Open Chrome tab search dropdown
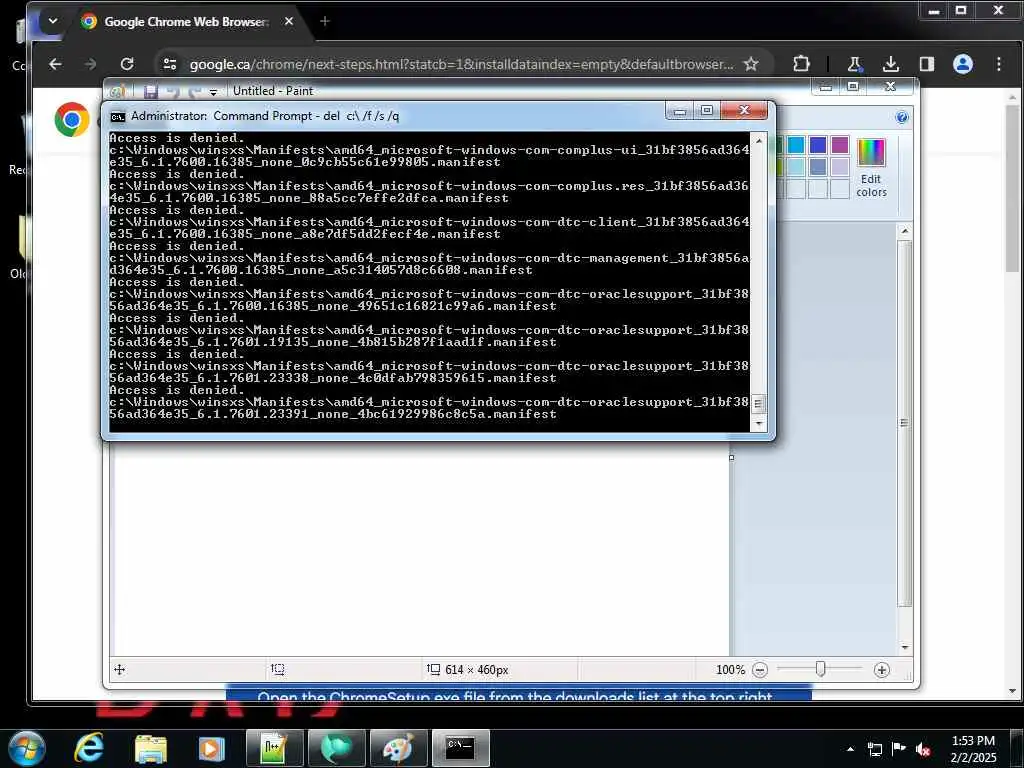The width and height of the screenshot is (1024, 768). pos(53,21)
